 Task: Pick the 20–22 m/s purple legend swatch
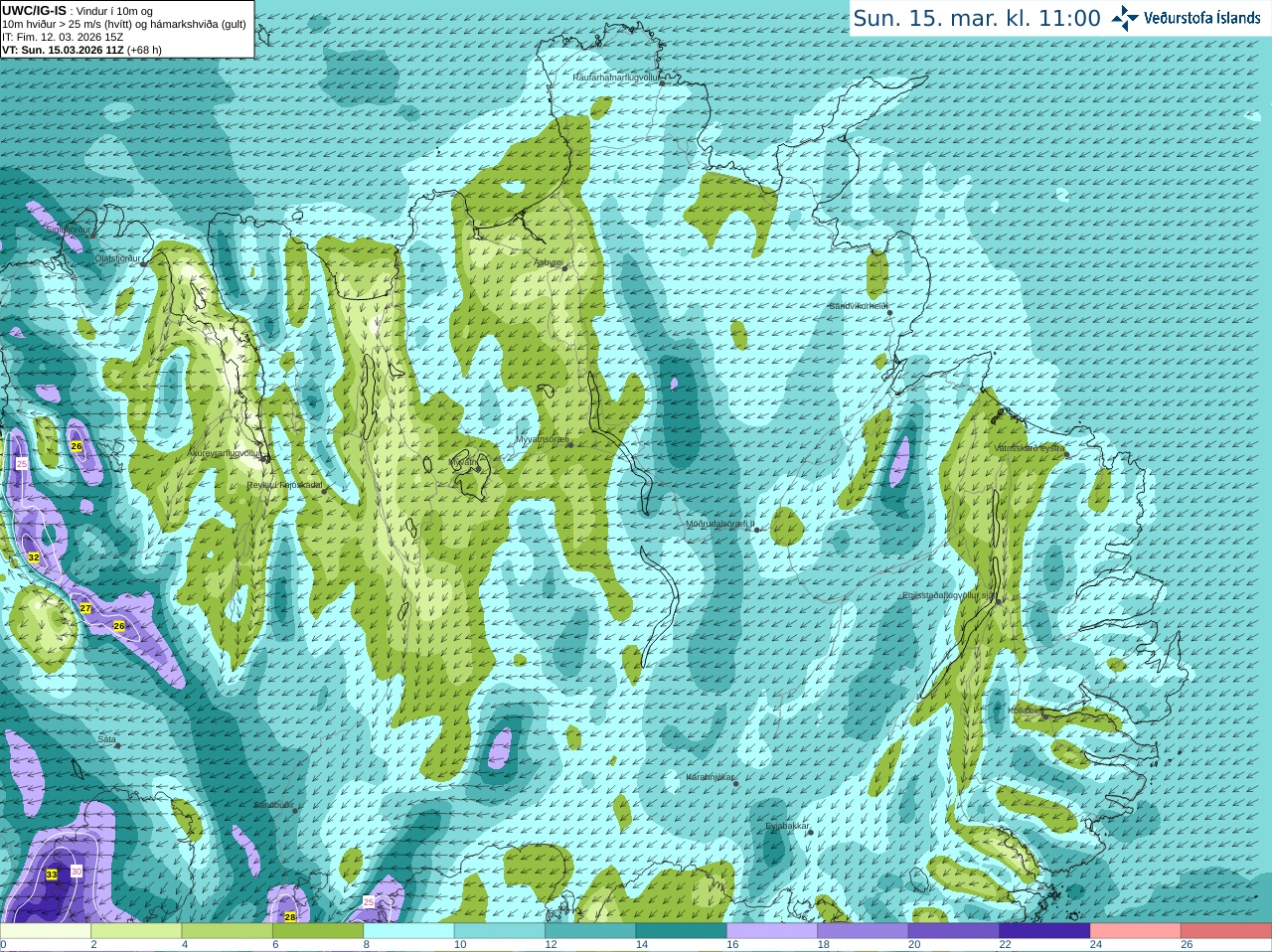[954, 931]
